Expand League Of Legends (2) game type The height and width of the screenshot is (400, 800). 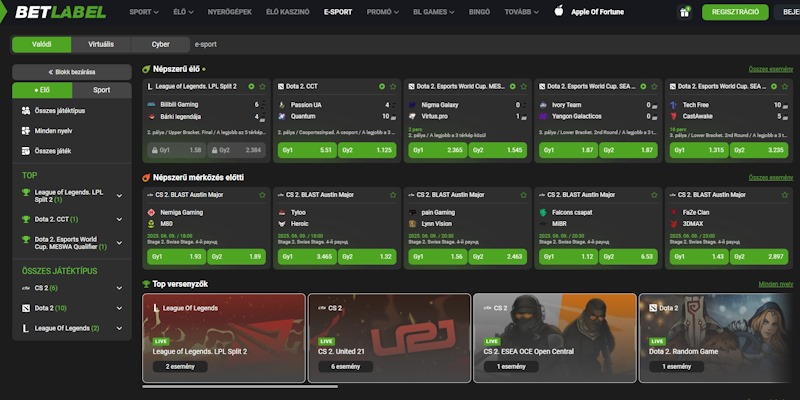click(119, 329)
